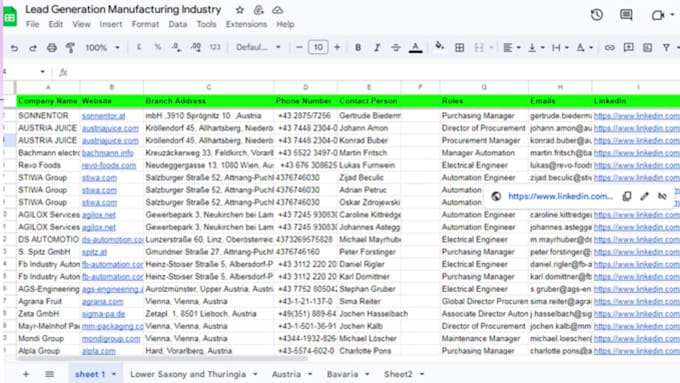The height and width of the screenshot is (383, 680).
Task: Open the mondigroup.com website link
Action: click(x=111, y=339)
